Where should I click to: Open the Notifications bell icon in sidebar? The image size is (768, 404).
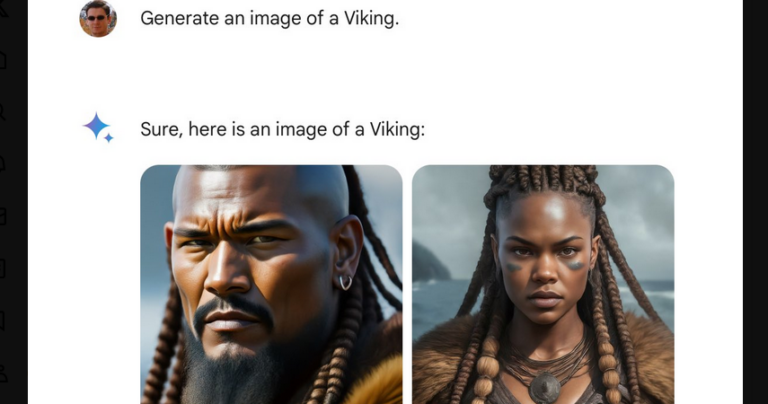coord(2,164)
